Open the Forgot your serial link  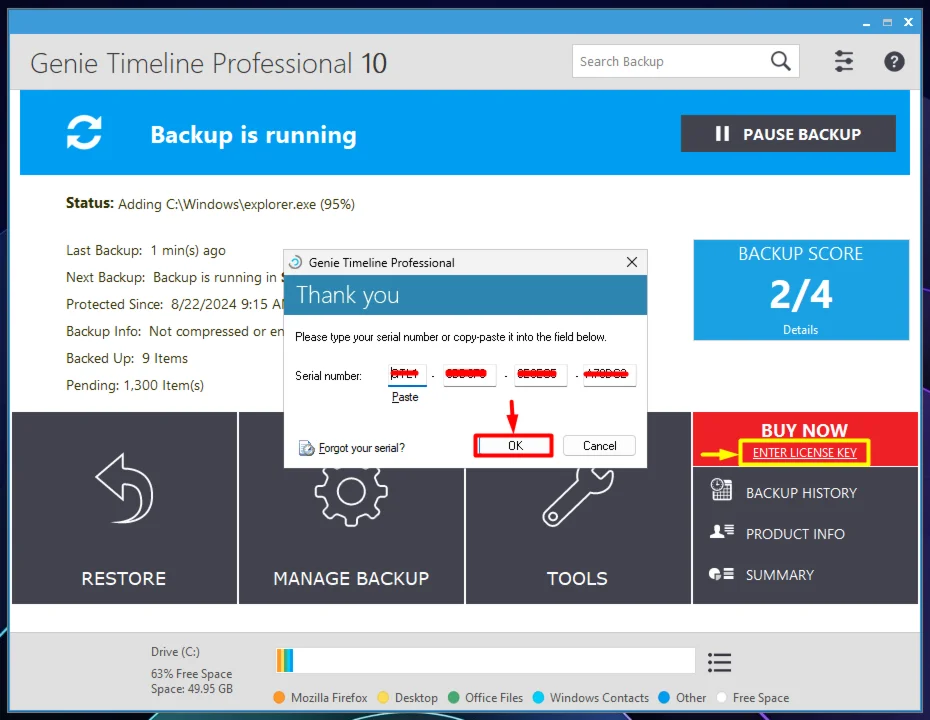361,448
